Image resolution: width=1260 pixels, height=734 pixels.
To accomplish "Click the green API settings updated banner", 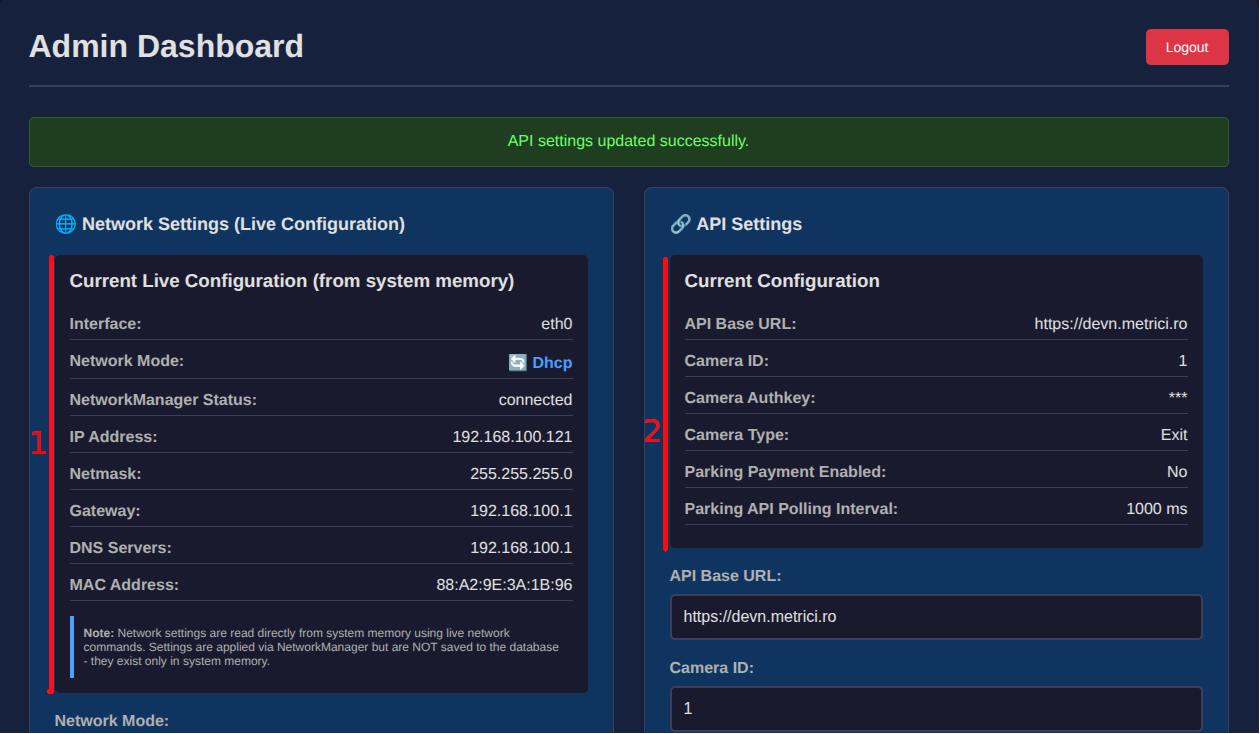I will pyautogui.click(x=629, y=142).
